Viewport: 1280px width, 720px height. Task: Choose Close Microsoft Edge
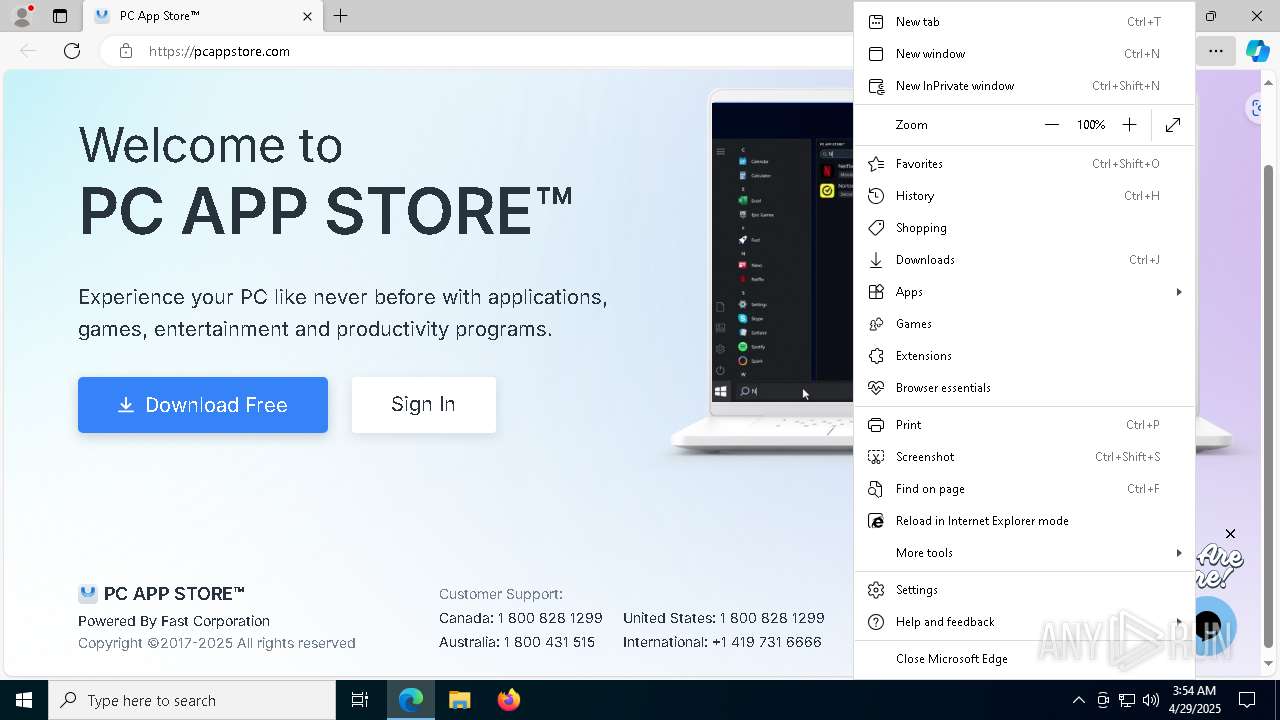point(1024,659)
